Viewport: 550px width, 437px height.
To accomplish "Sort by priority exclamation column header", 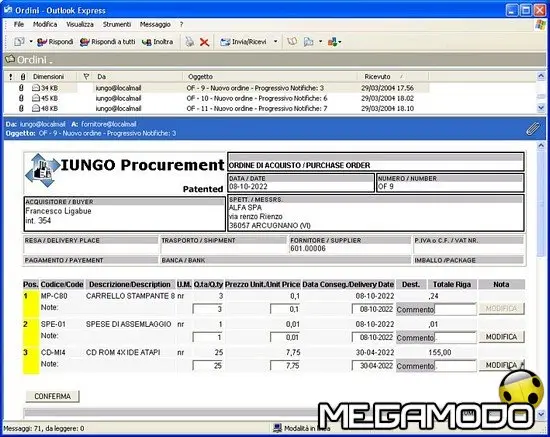I will point(11,76).
